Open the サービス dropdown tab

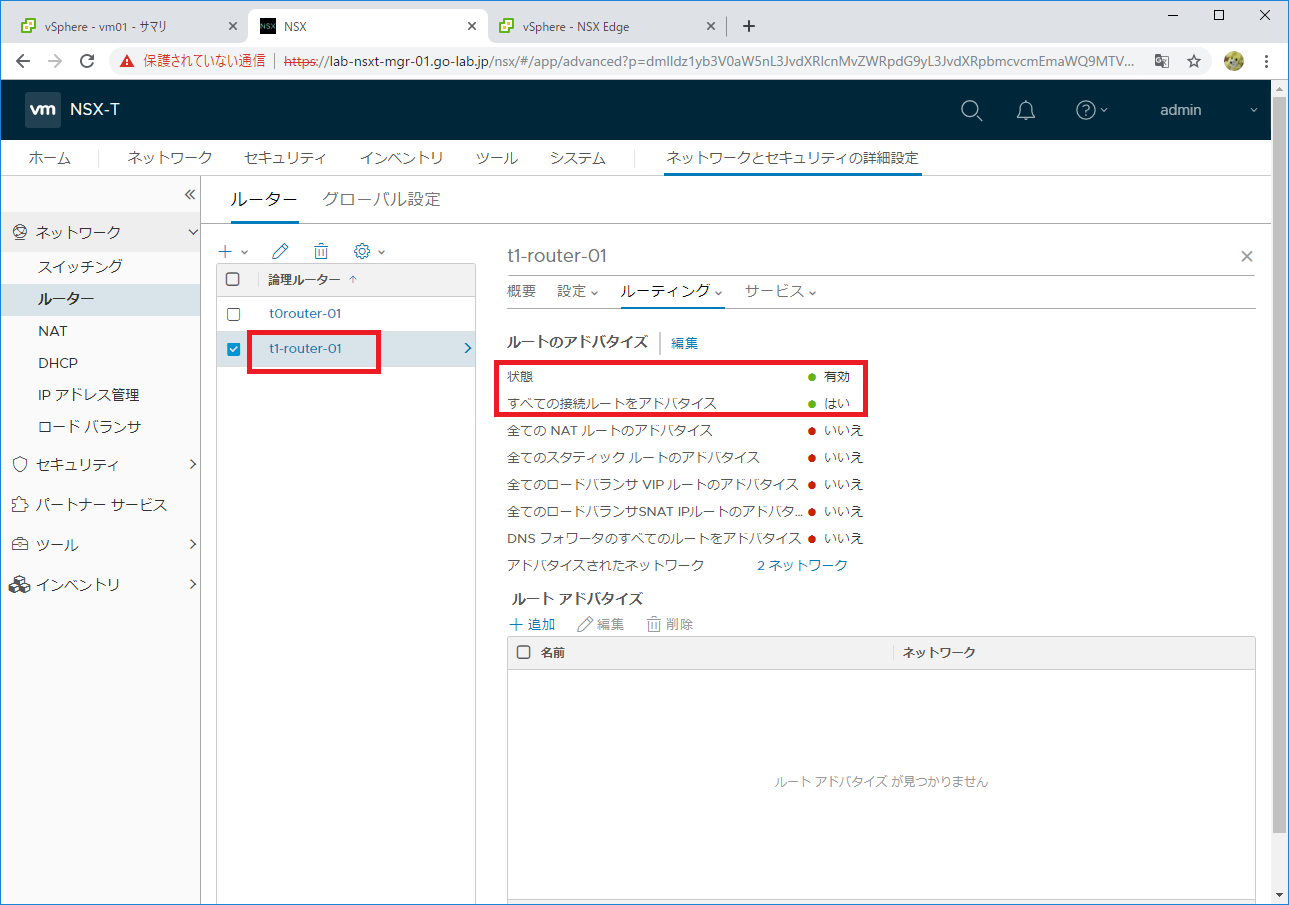pyautogui.click(x=780, y=291)
